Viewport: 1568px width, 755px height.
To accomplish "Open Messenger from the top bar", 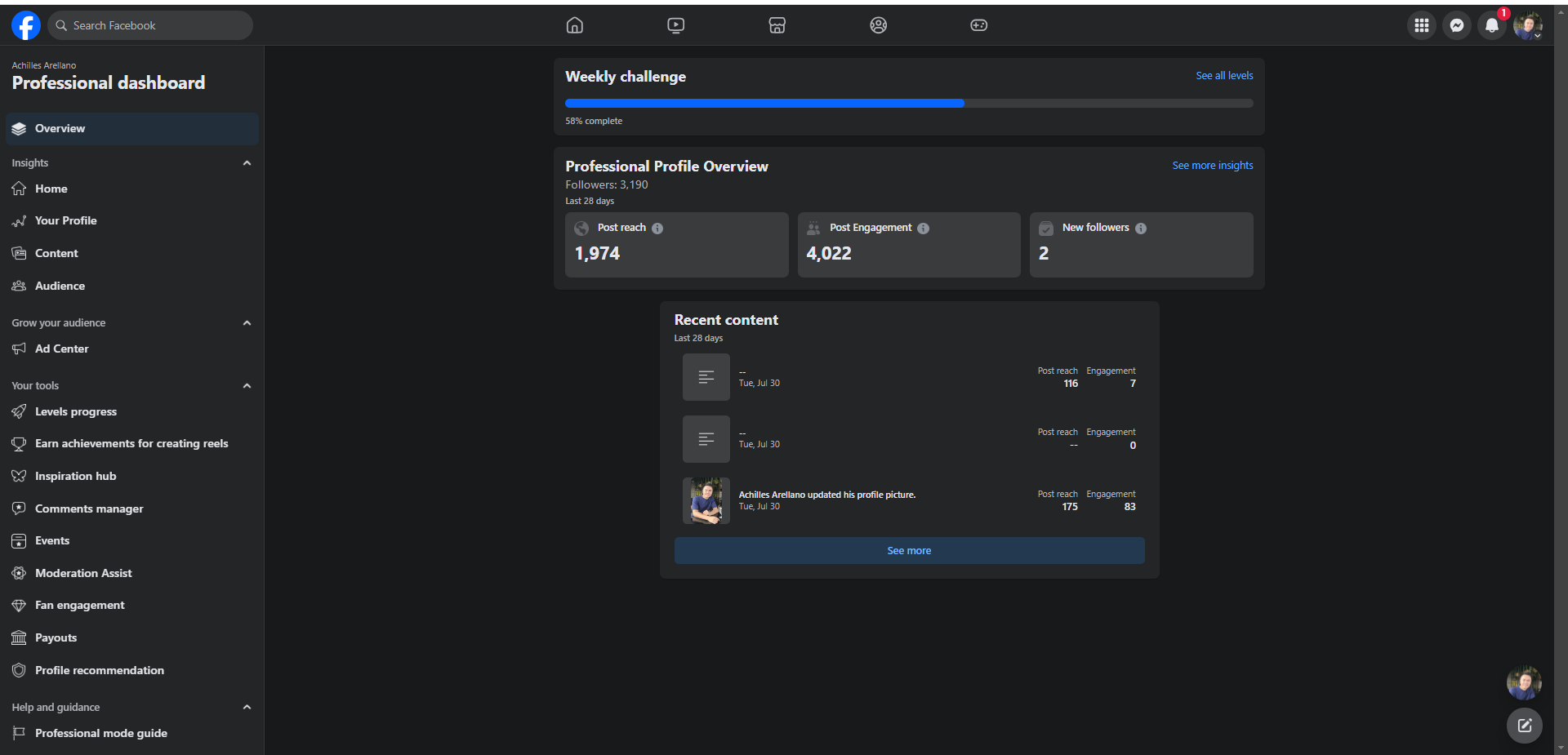I will pos(1457,25).
